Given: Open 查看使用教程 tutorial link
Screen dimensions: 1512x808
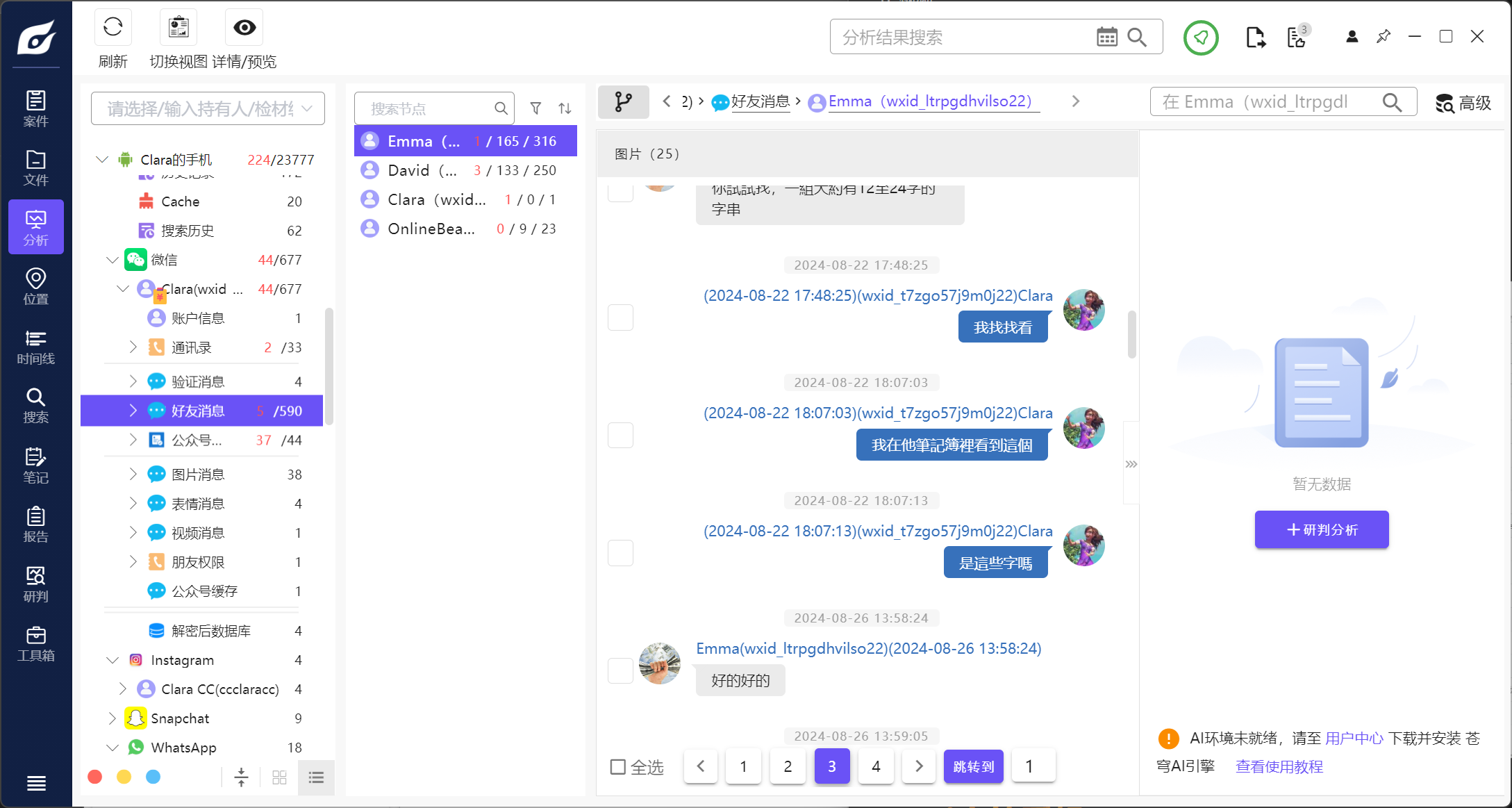Looking at the screenshot, I should [x=1279, y=766].
